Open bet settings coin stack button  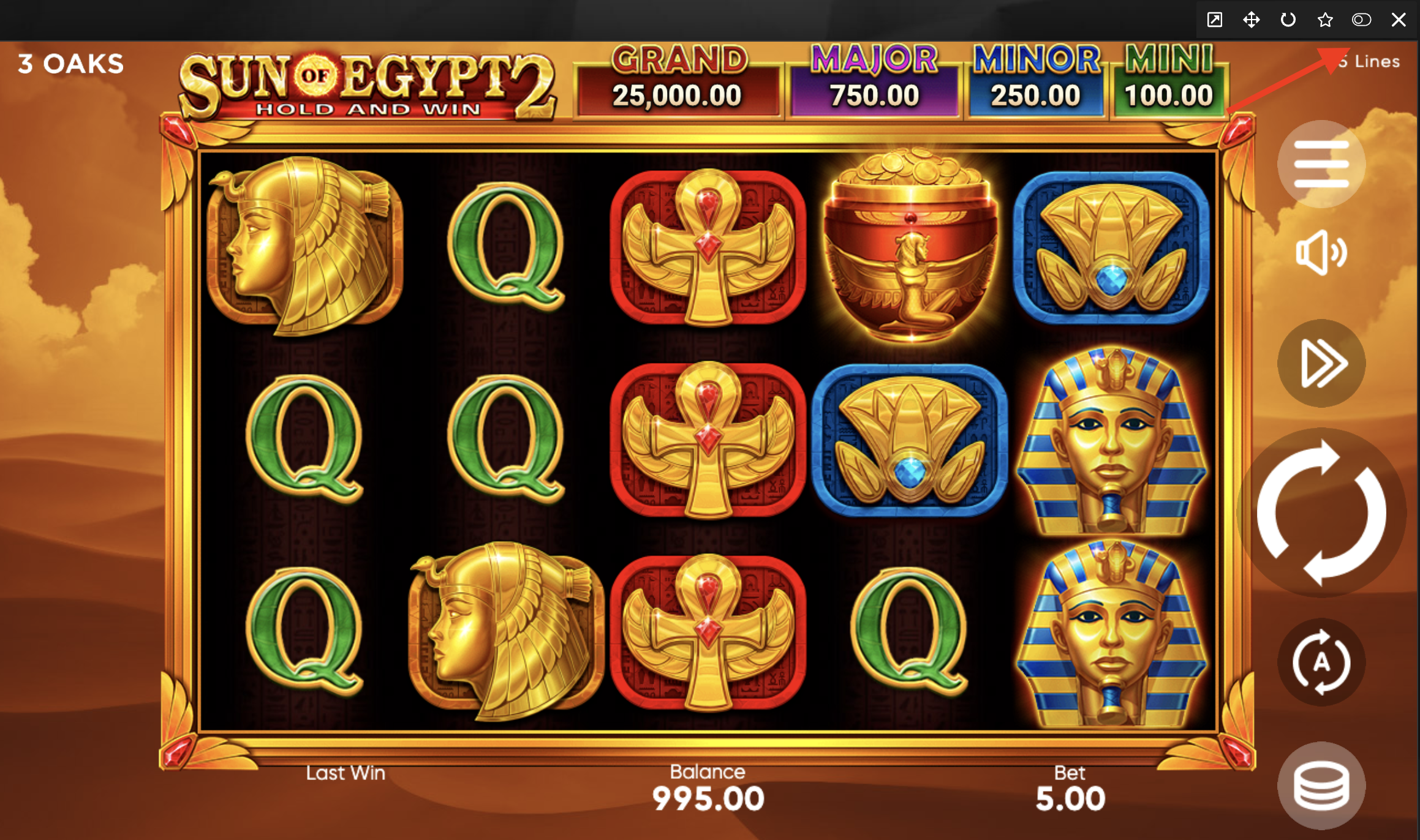[x=1321, y=786]
